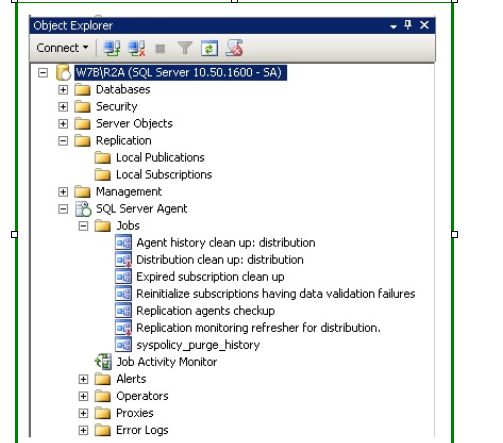Select Expired subscription clean up
503x443 pixels.
(210, 277)
